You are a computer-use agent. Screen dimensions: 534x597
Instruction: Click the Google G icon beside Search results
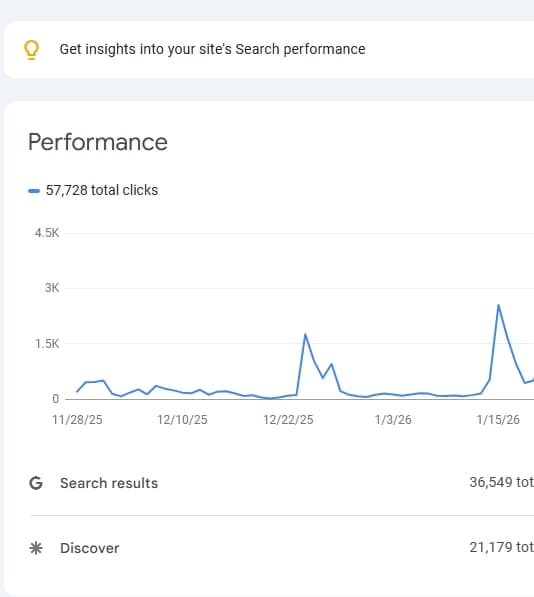36,483
